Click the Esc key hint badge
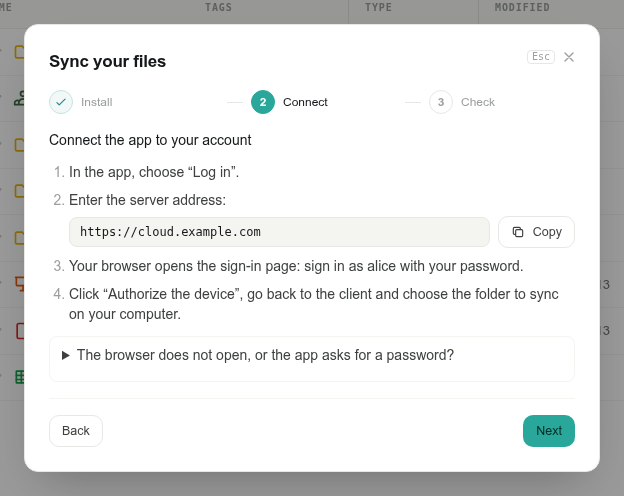The width and height of the screenshot is (624, 496). [x=541, y=57]
